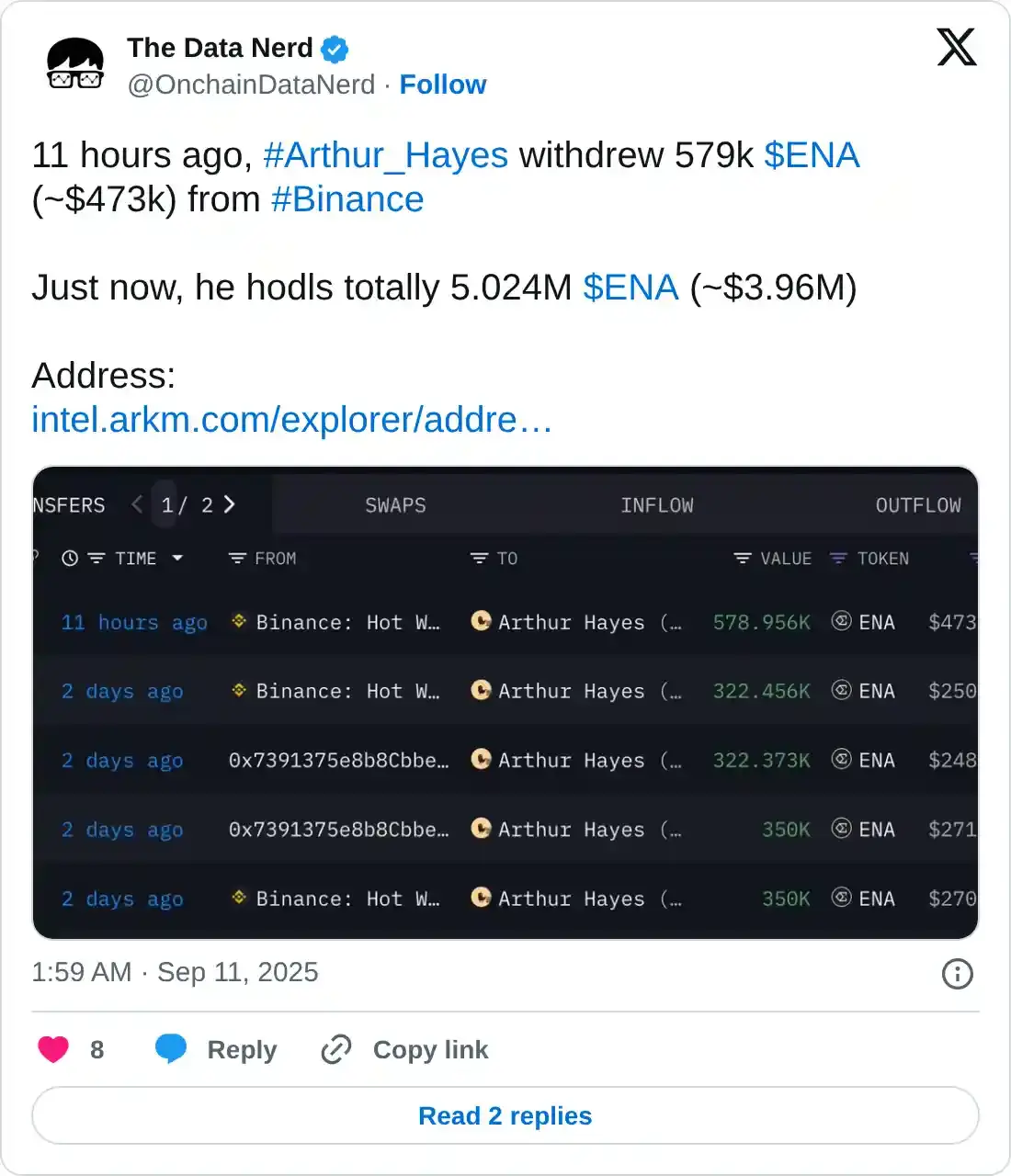Open tweet info circle icon
1011x1176 pixels.
tap(957, 974)
